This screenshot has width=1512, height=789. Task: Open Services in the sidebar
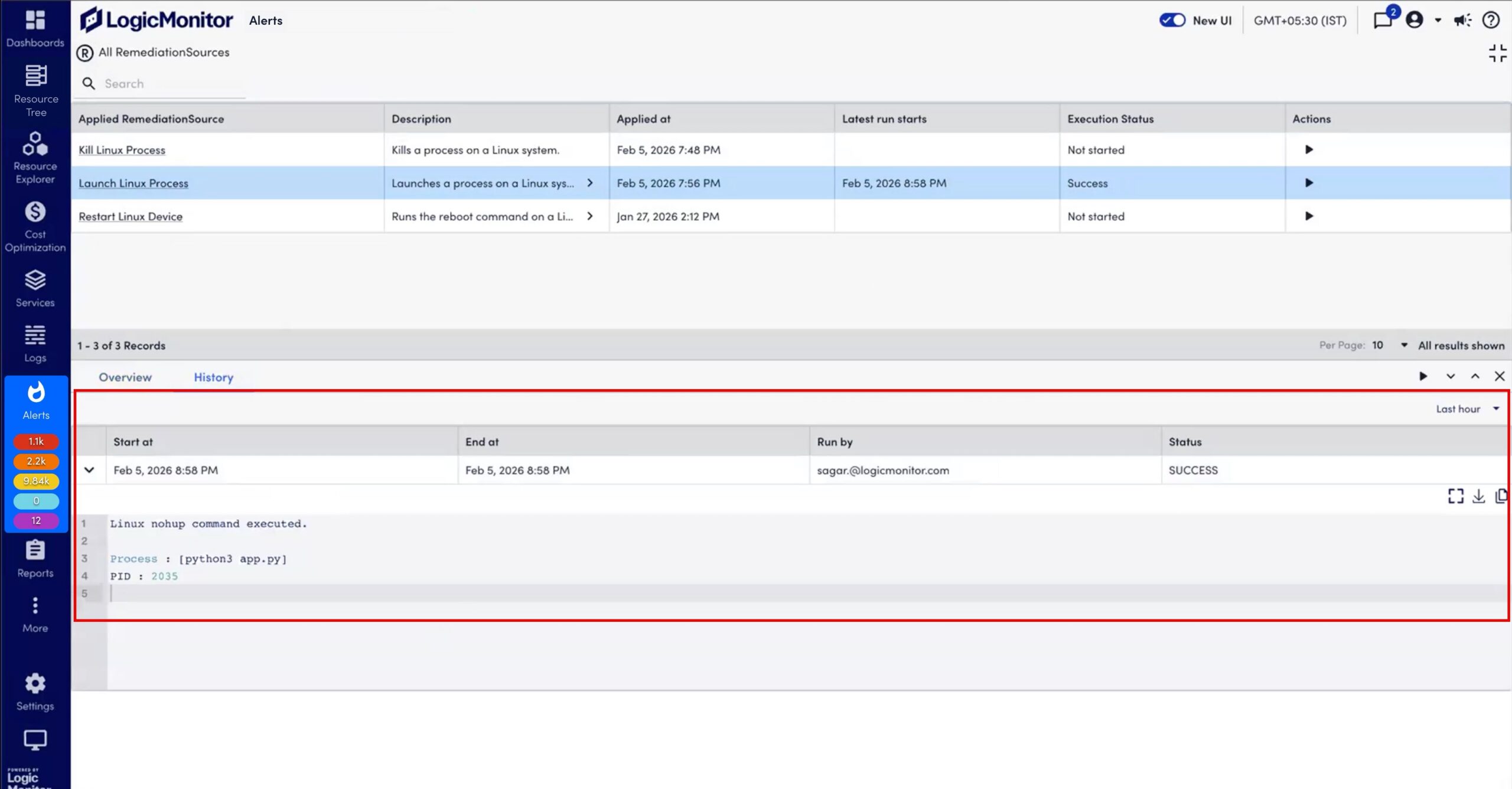tap(35, 289)
